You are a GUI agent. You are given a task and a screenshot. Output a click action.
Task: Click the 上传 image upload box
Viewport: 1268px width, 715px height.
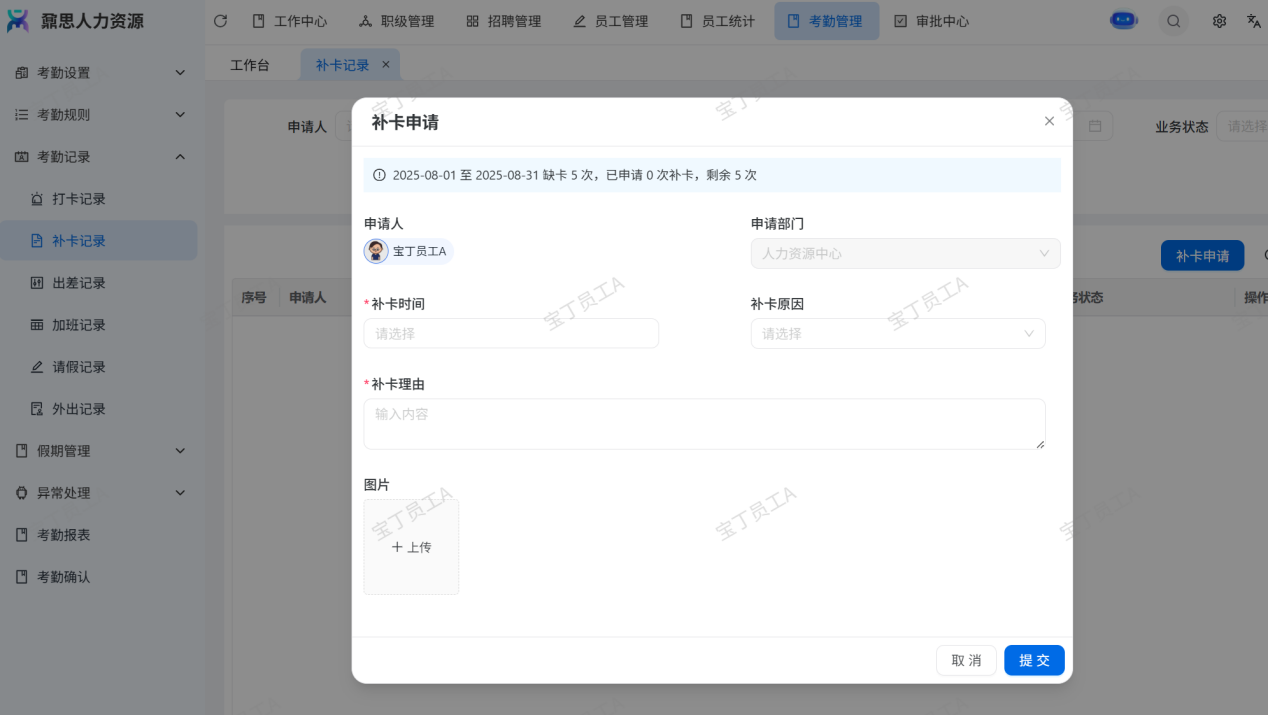[411, 547]
